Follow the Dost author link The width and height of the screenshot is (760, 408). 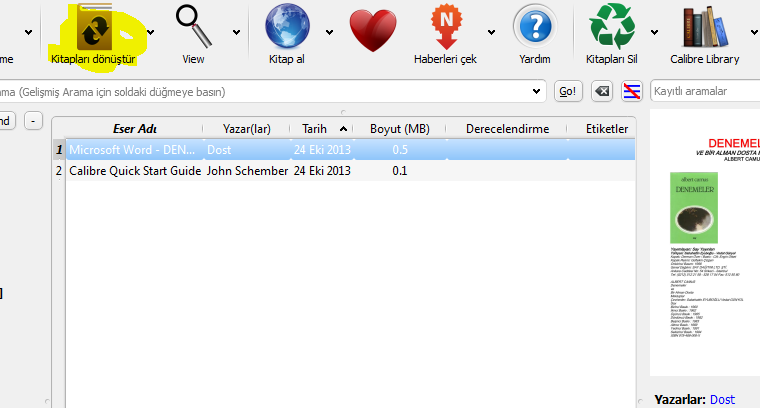(x=722, y=400)
